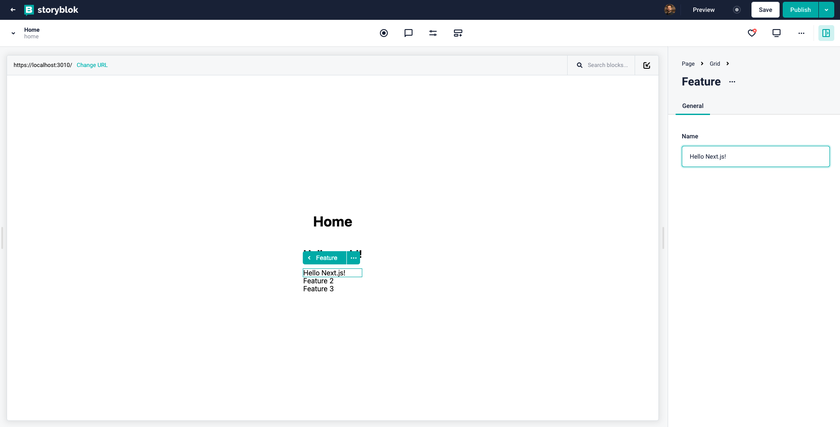Viewport: 840px width, 427px height.
Task: Click the right preview resize handle
Action: [x=663, y=238]
